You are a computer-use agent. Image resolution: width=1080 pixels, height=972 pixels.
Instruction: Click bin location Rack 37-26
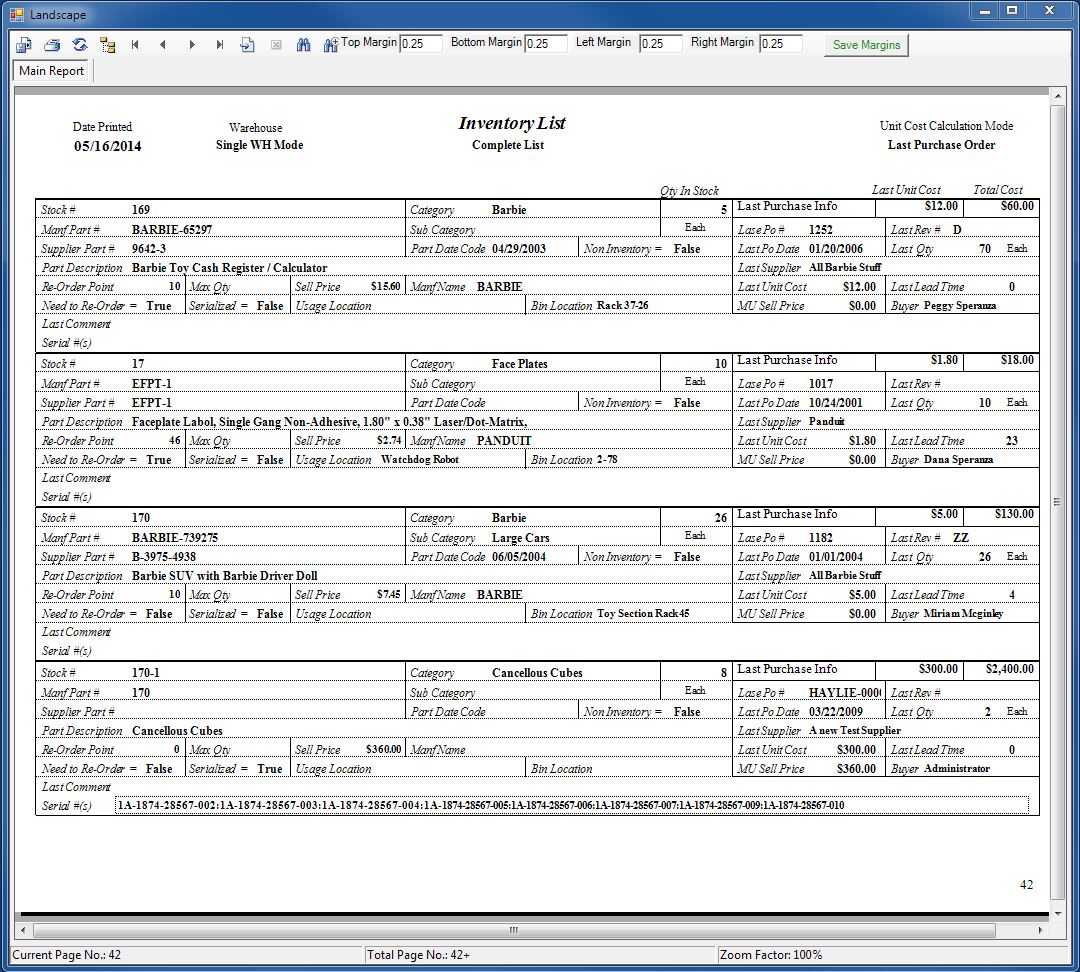point(622,305)
